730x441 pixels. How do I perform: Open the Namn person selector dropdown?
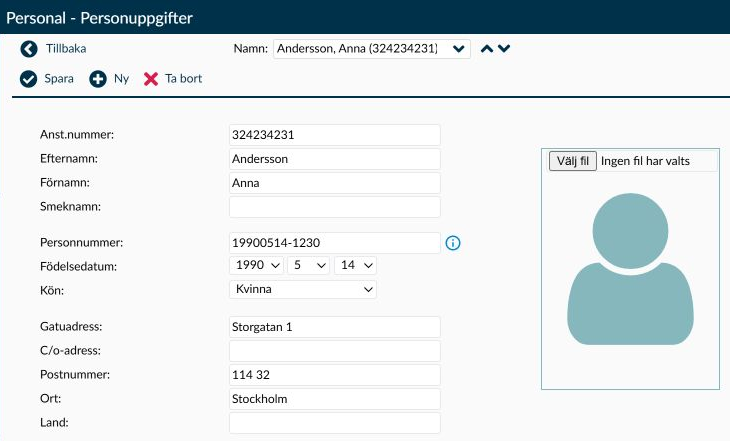click(372, 49)
